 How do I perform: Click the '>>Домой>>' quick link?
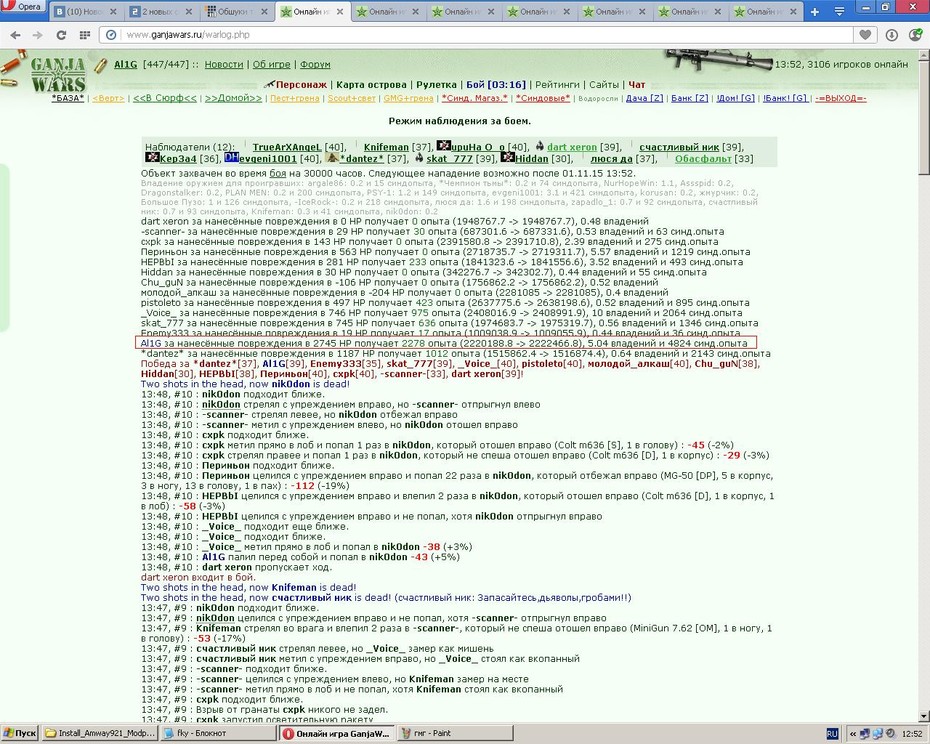click(x=233, y=98)
